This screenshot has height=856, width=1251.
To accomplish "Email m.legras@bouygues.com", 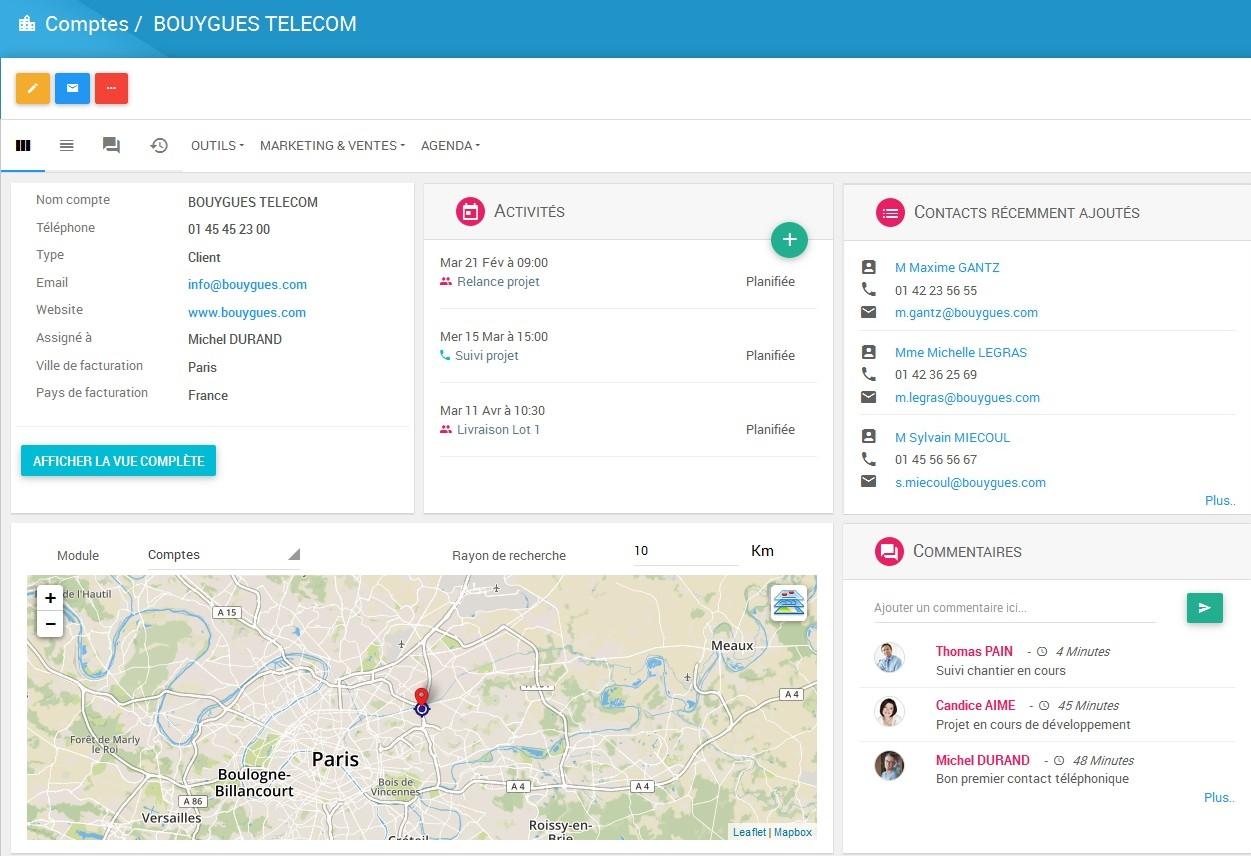I will pos(967,398).
